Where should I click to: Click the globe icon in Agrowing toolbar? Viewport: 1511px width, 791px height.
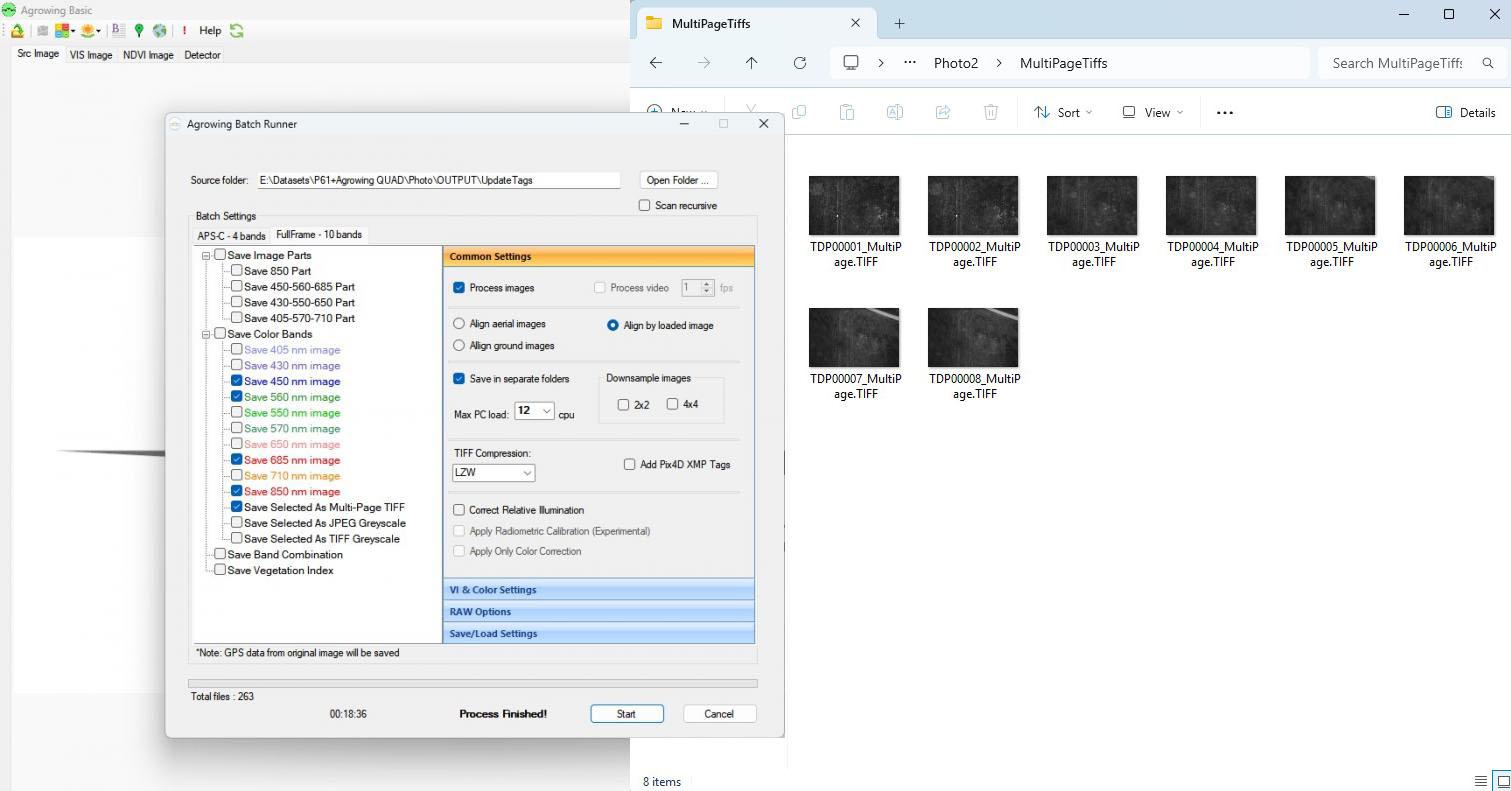pyautogui.click(x=159, y=31)
